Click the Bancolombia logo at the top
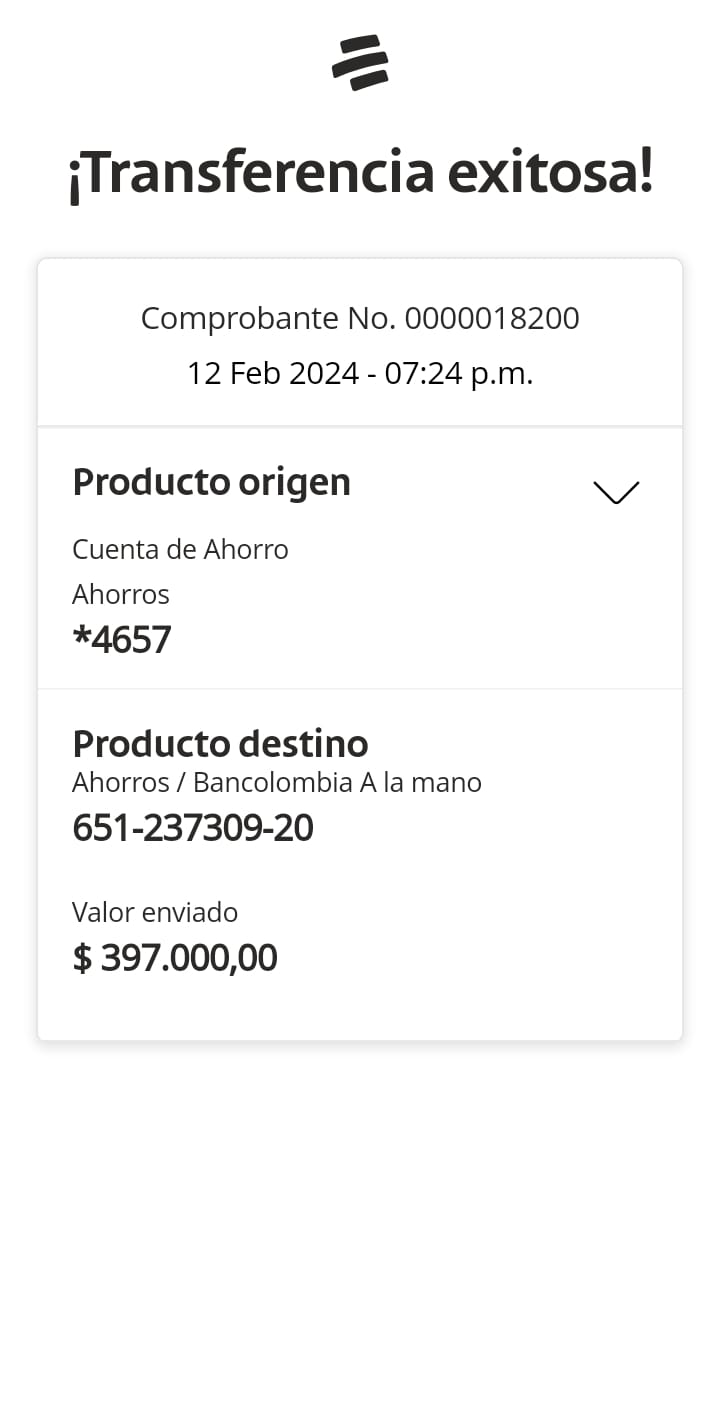The width and height of the screenshot is (720, 1424). [x=360, y=62]
